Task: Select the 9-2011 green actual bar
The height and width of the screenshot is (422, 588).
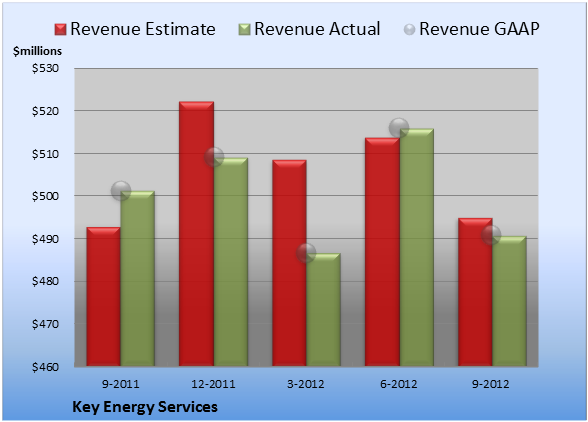Action: [x=138, y=279]
